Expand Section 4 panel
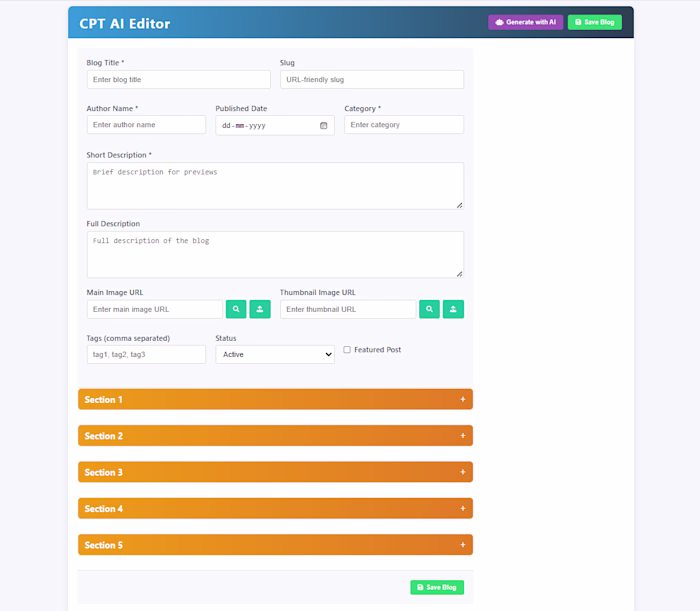Image resolution: width=700 pixels, height=611 pixels. tap(275, 509)
